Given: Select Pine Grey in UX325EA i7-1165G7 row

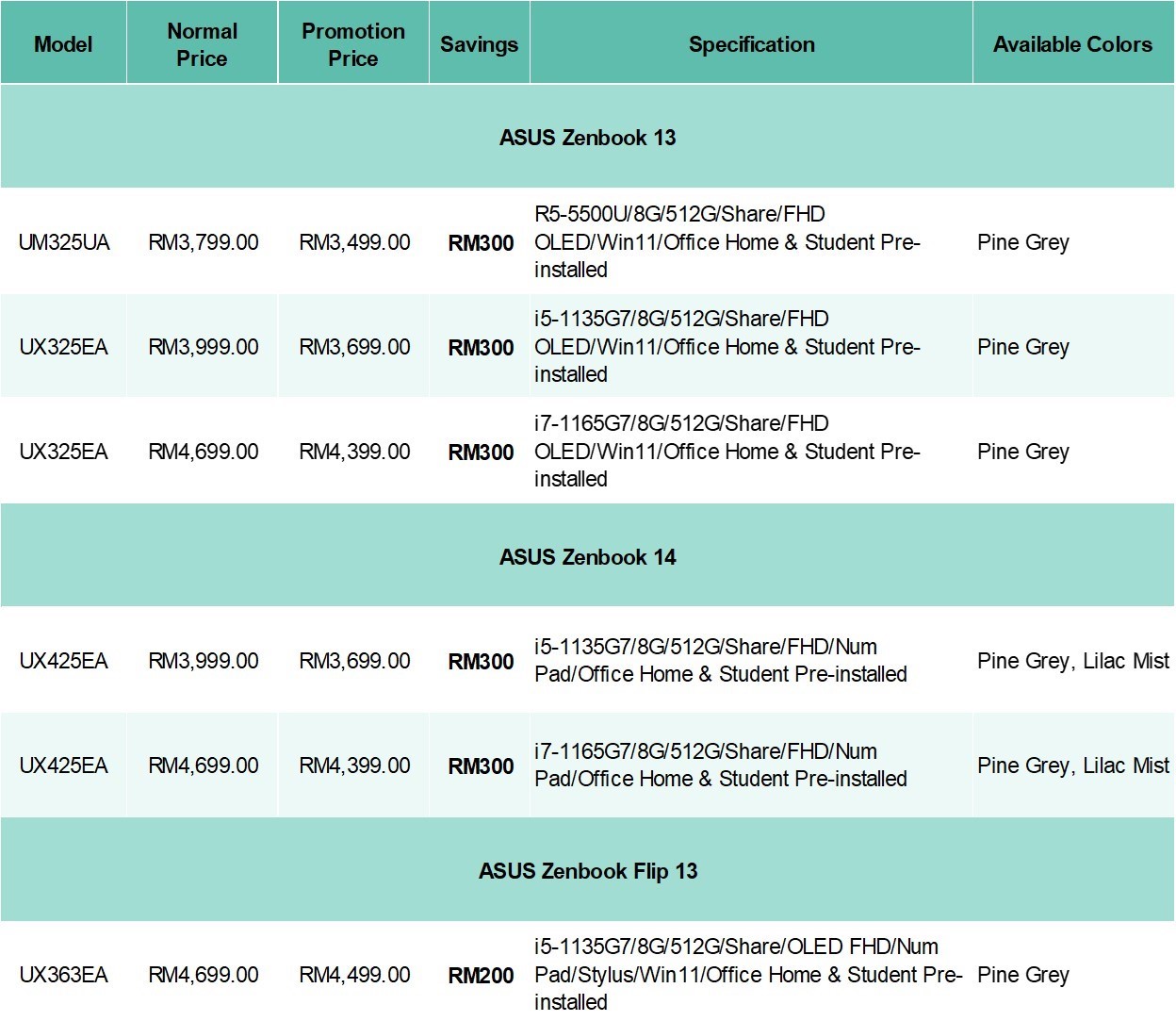Looking at the screenshot, I should tap(1023, 452).
